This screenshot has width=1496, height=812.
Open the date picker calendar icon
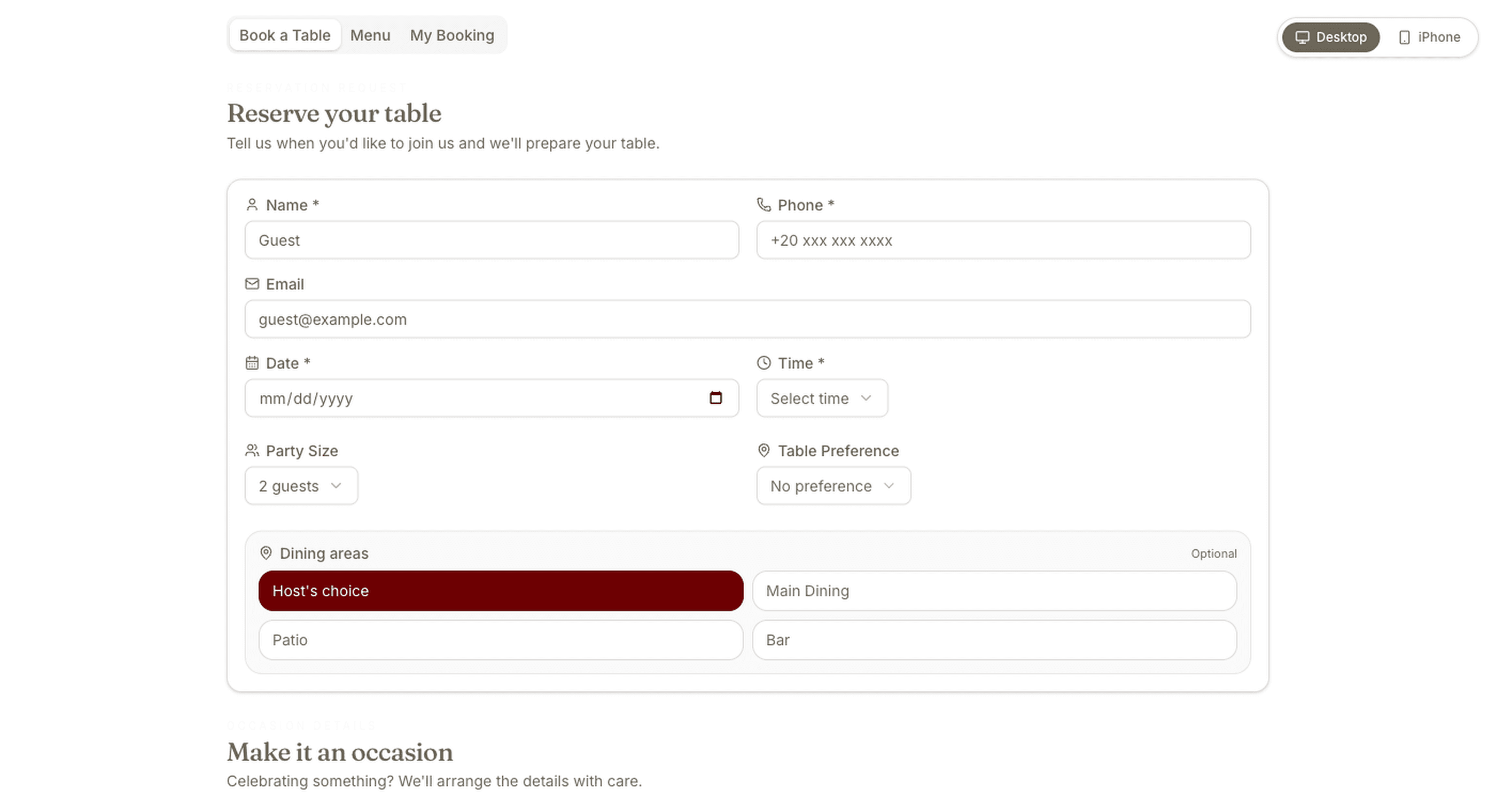(715, 398)
